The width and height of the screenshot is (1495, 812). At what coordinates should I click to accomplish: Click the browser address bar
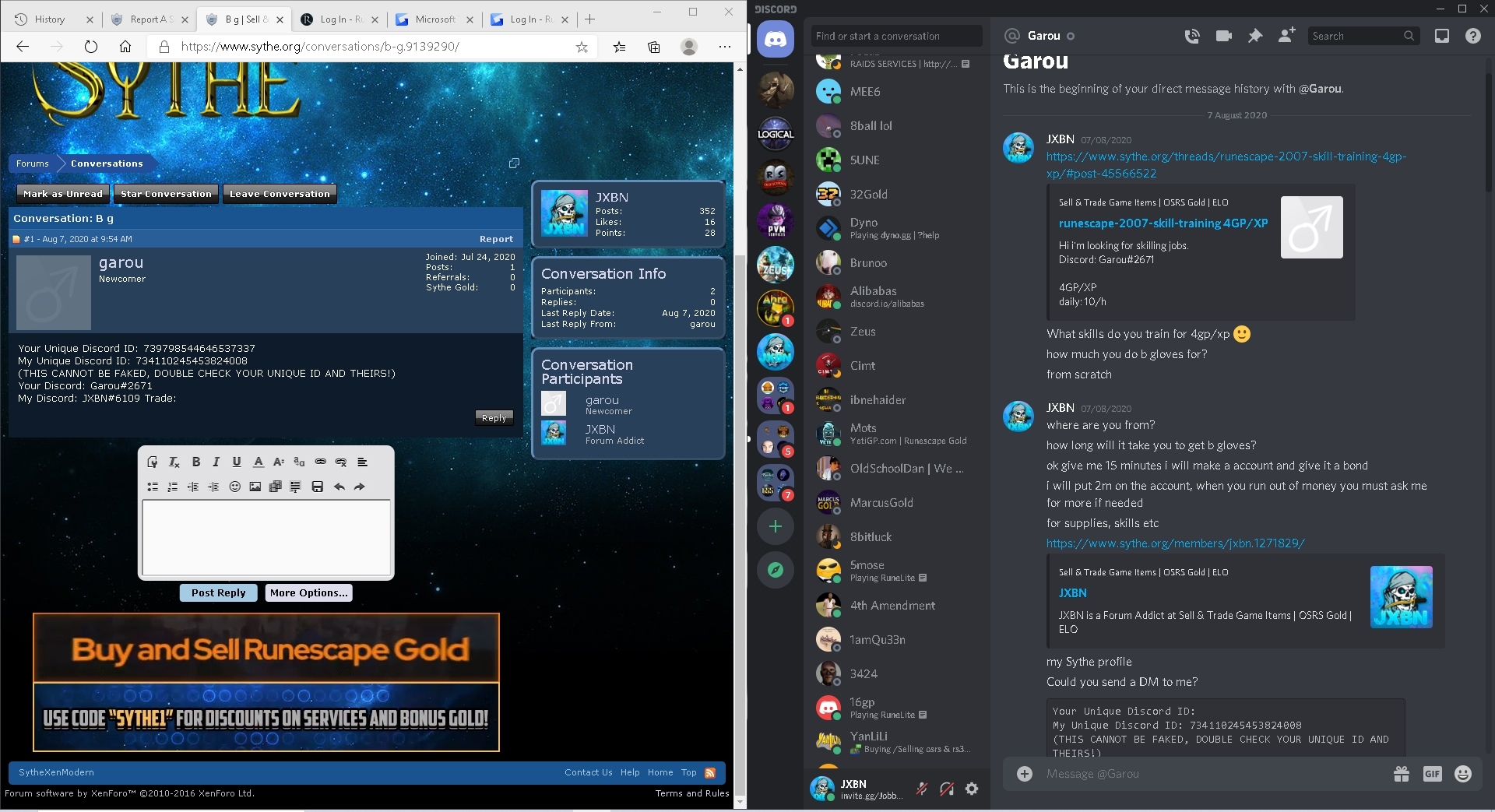coord(374,47)
